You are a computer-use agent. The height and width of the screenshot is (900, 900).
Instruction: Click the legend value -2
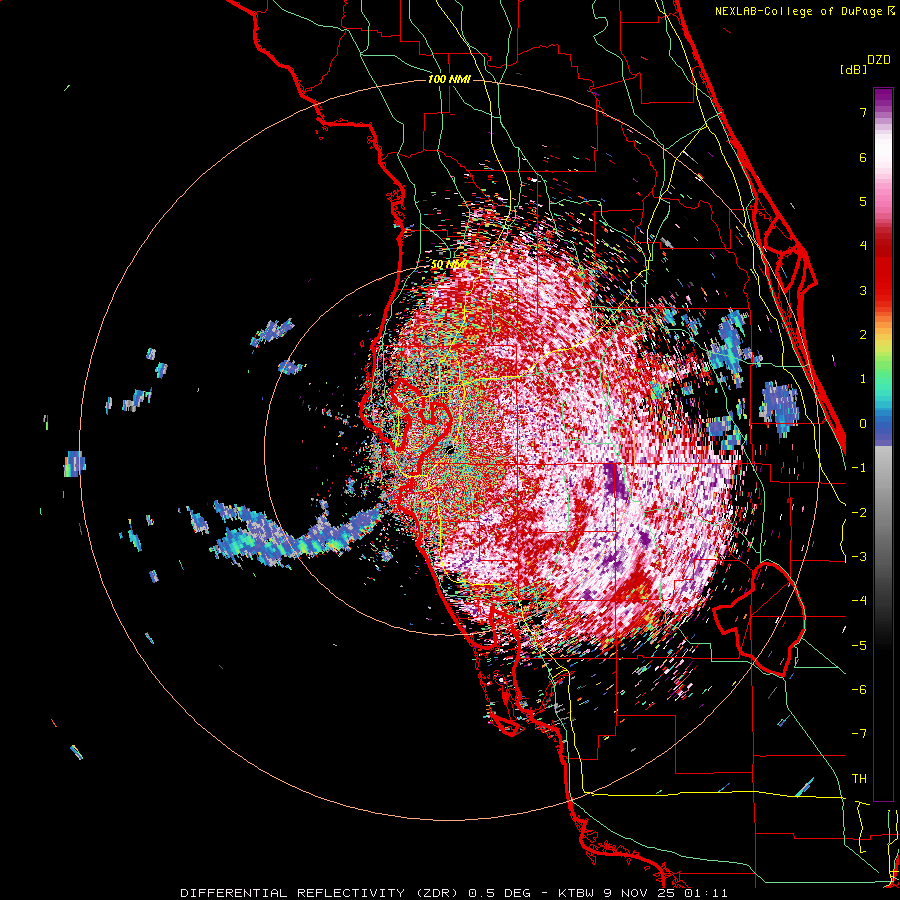tap(859, 513)
